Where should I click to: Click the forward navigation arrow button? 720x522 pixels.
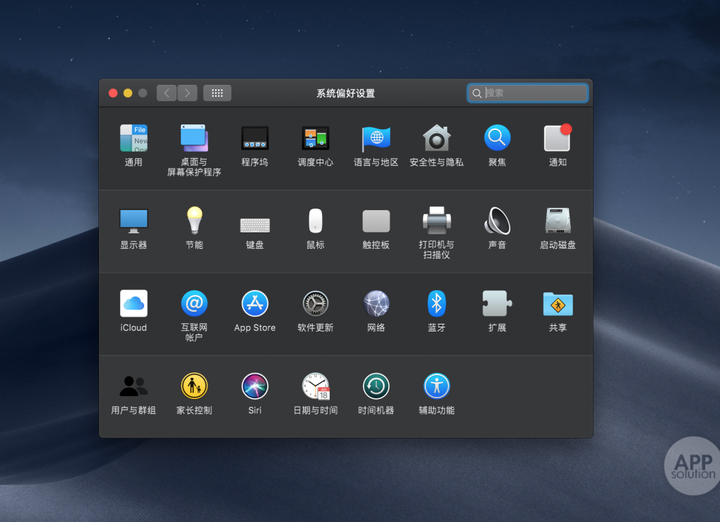tap(187, 93)
